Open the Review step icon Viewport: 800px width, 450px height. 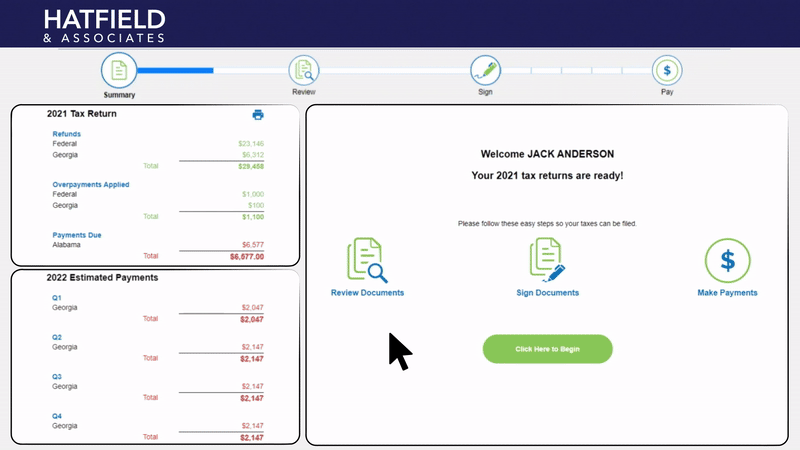[x=304, y=70]
